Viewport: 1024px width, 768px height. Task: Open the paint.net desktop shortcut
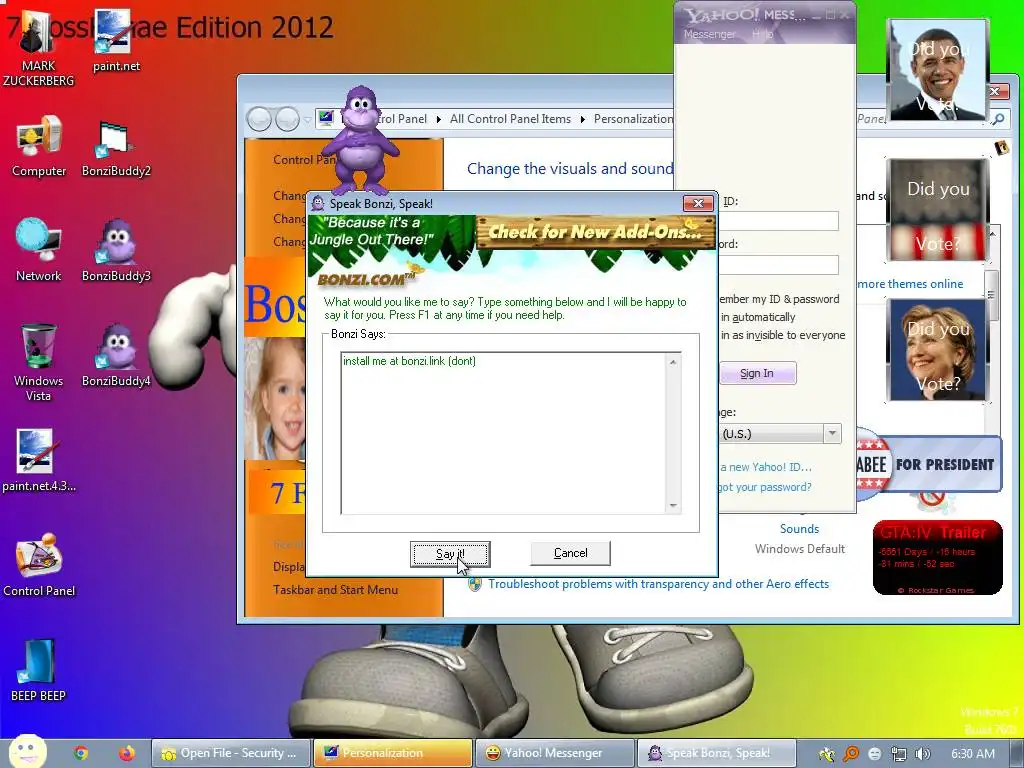(x=116, y=41)
